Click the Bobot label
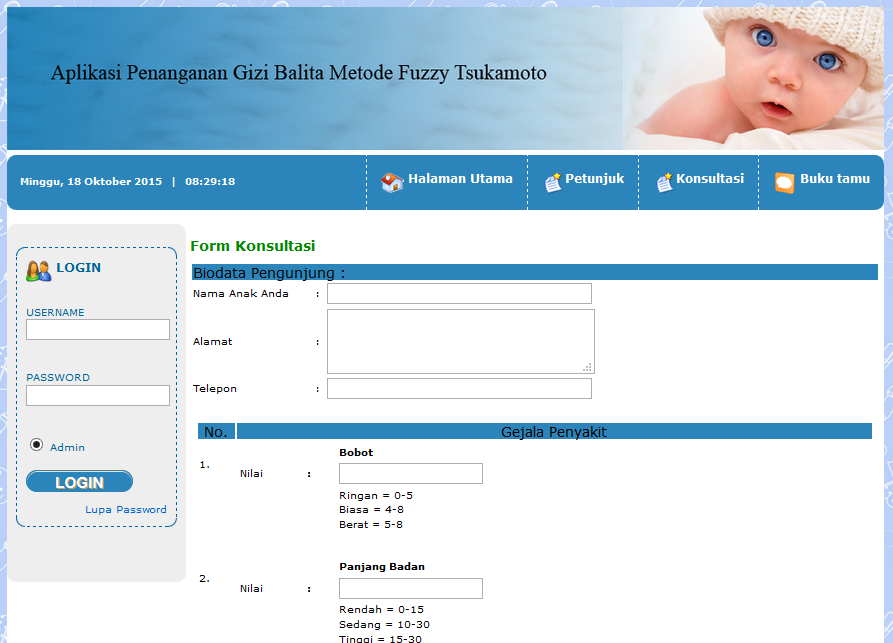Viewport: 893px width, 643px height. 356,452
